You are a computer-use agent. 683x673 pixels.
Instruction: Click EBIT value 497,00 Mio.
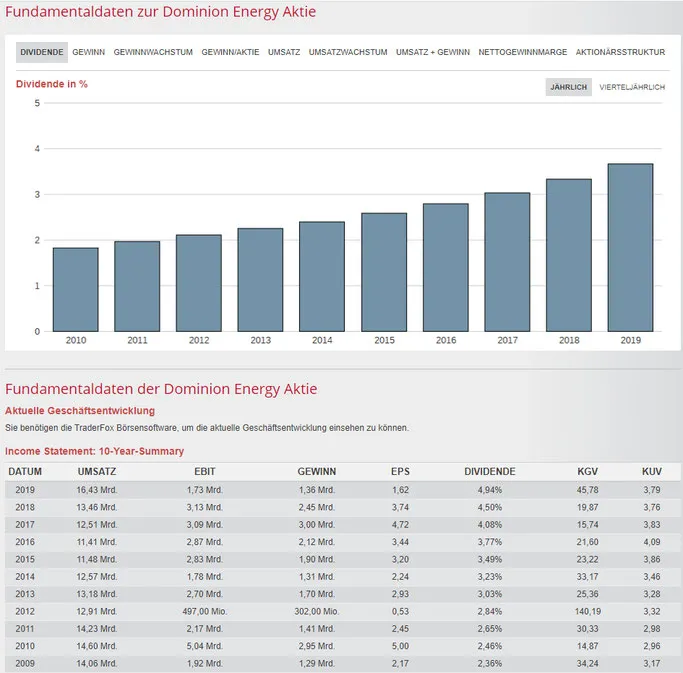coord(205,611)
